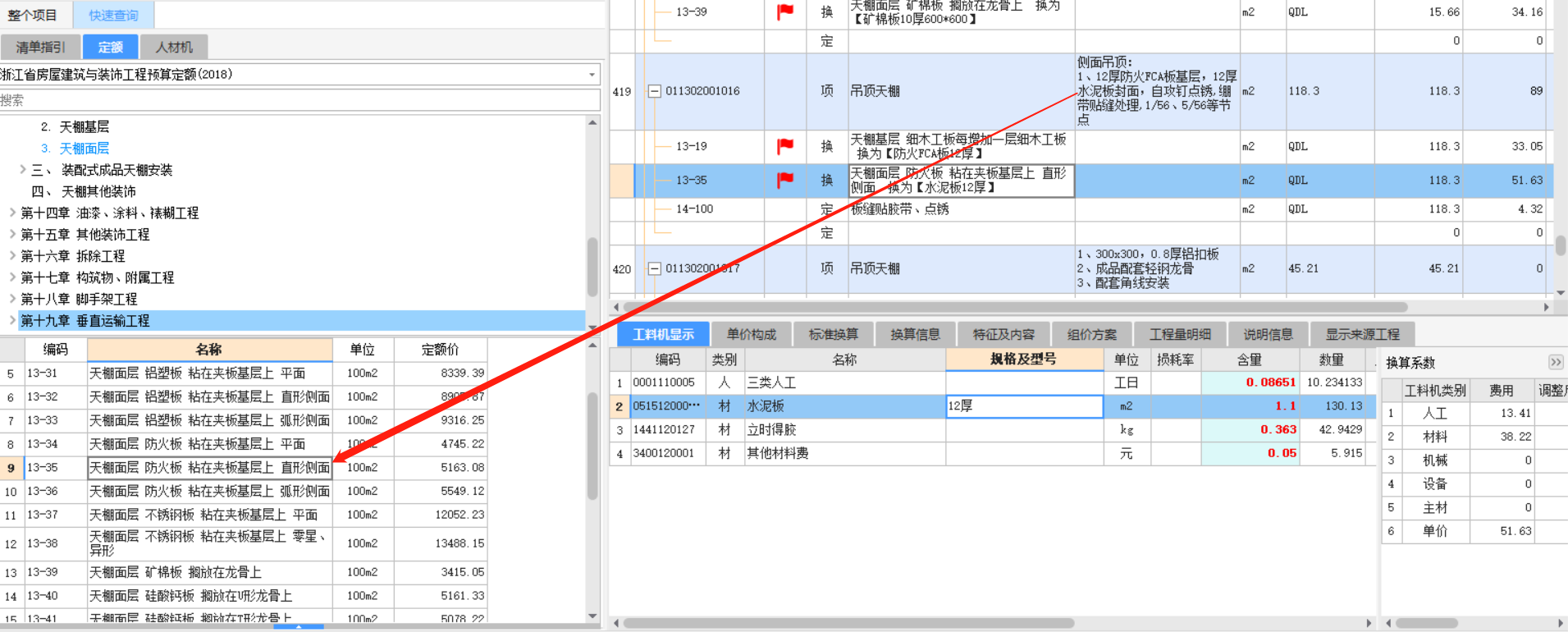Viewport: 1568px width, 632px height.
Task: Open the 显示来源工程 tab
Action: [x=1362, y=334]
